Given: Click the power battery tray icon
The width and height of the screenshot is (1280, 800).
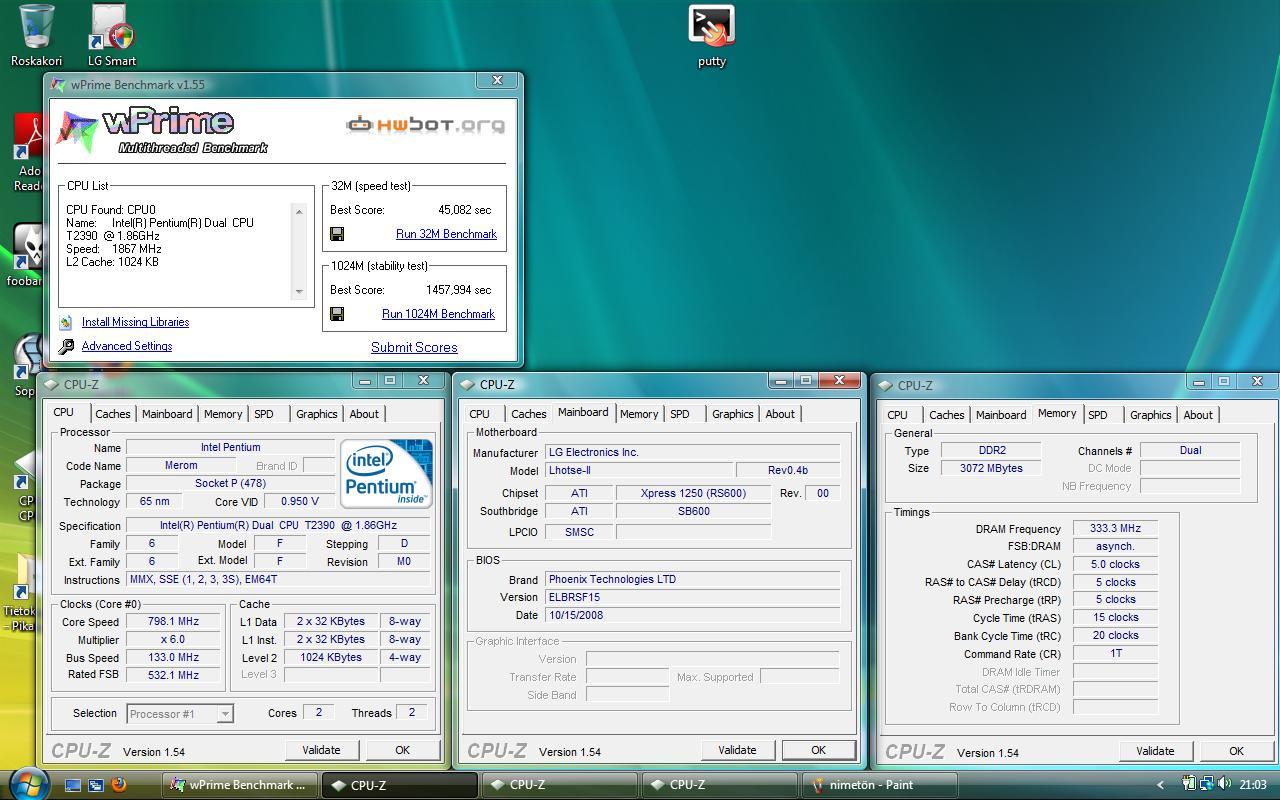Looking at the screenshot, I should tap(1189, 785).
